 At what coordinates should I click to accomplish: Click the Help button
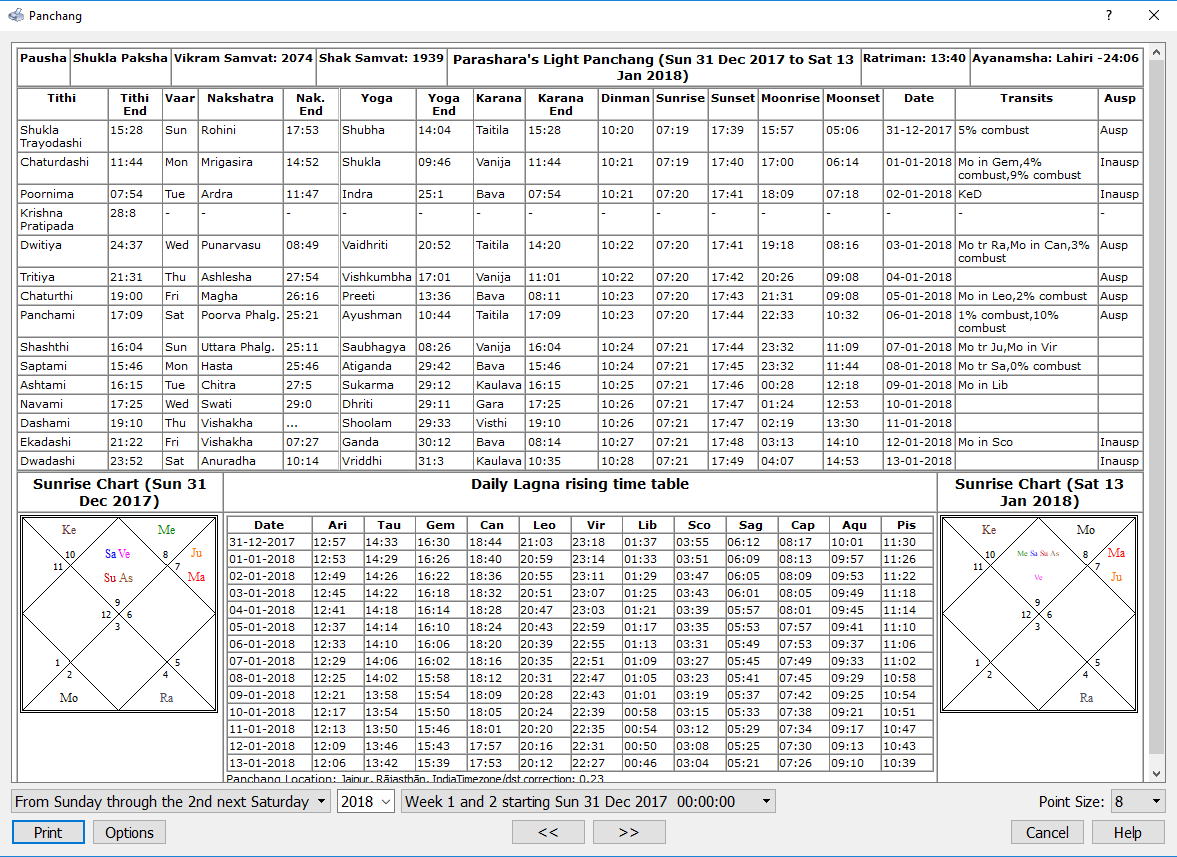coord(1127,832)
